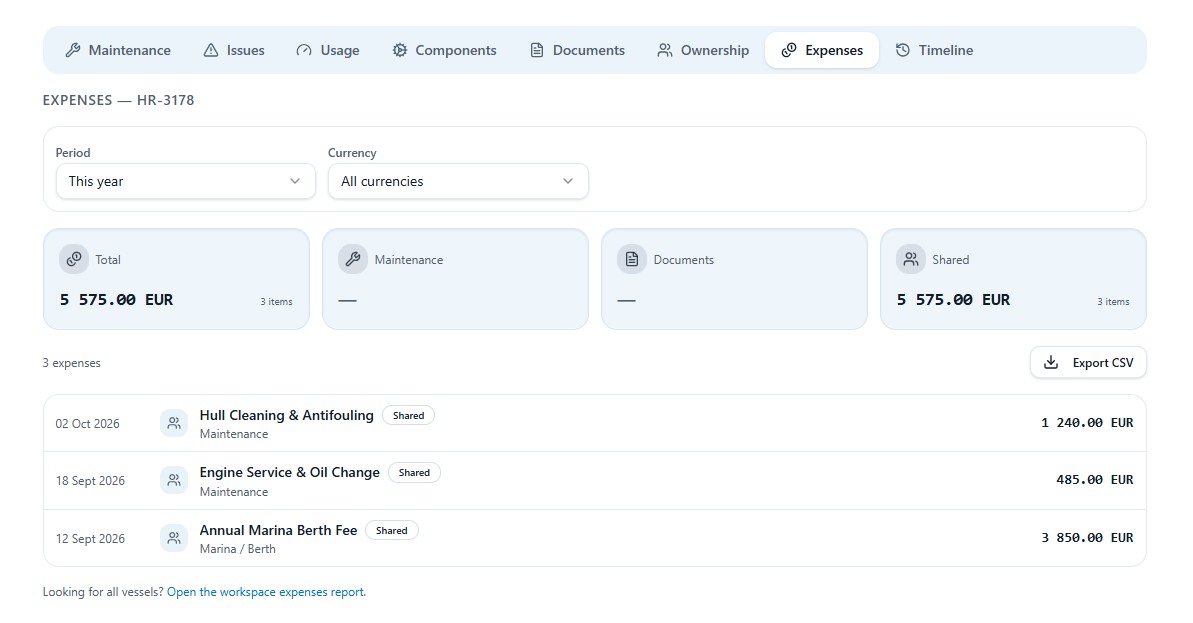Click the people icon in Ownership tab

(665, 50)
